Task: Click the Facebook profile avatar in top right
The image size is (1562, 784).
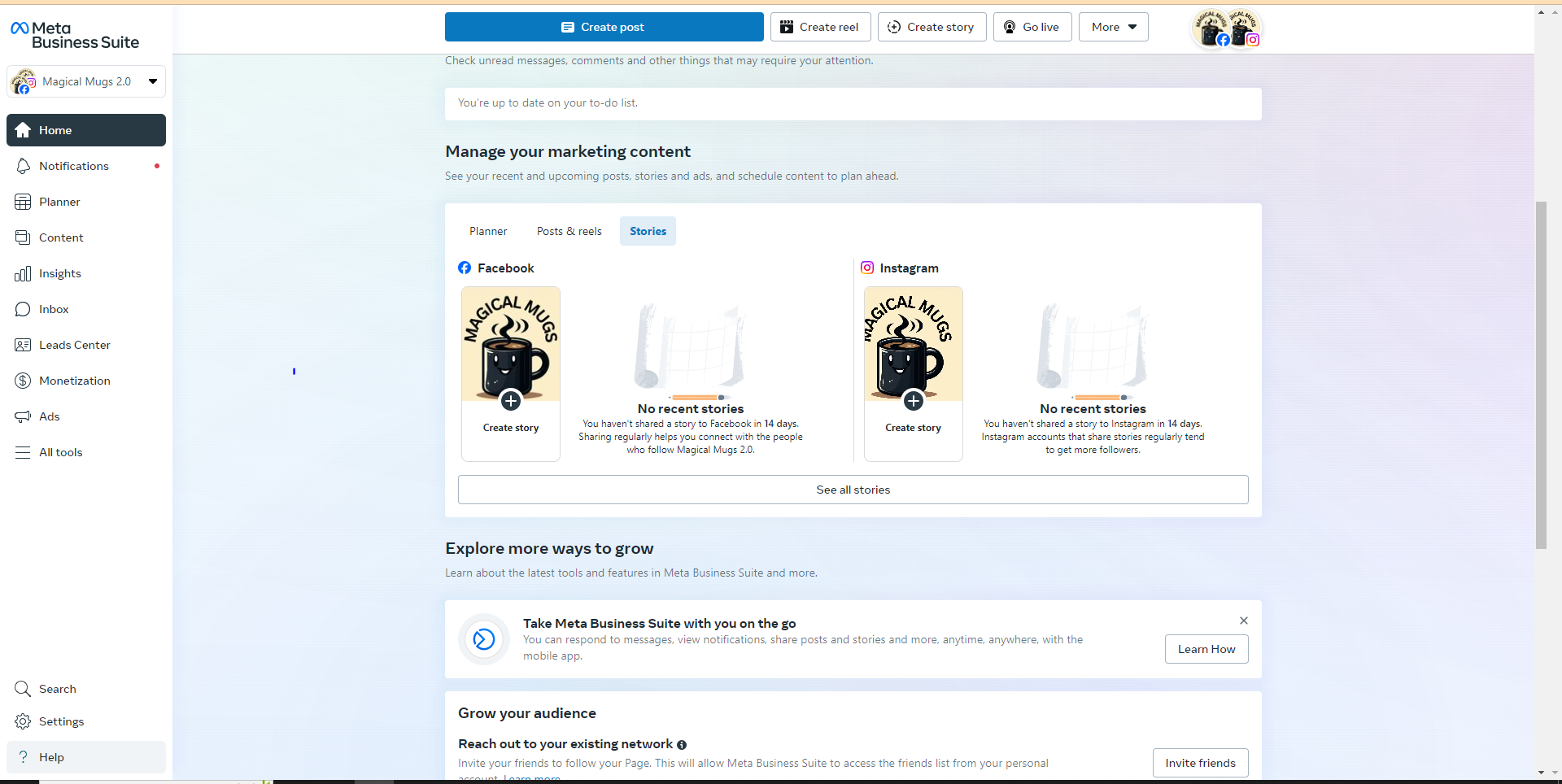Action: [x=1211, y=28]
